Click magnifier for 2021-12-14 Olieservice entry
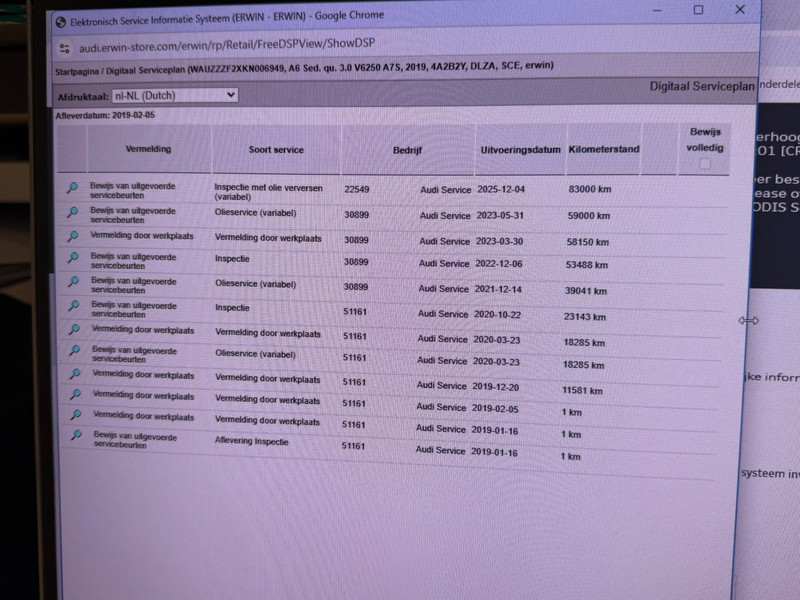Image resolution: width=800 pixels, height=600 pixels. 72,283
